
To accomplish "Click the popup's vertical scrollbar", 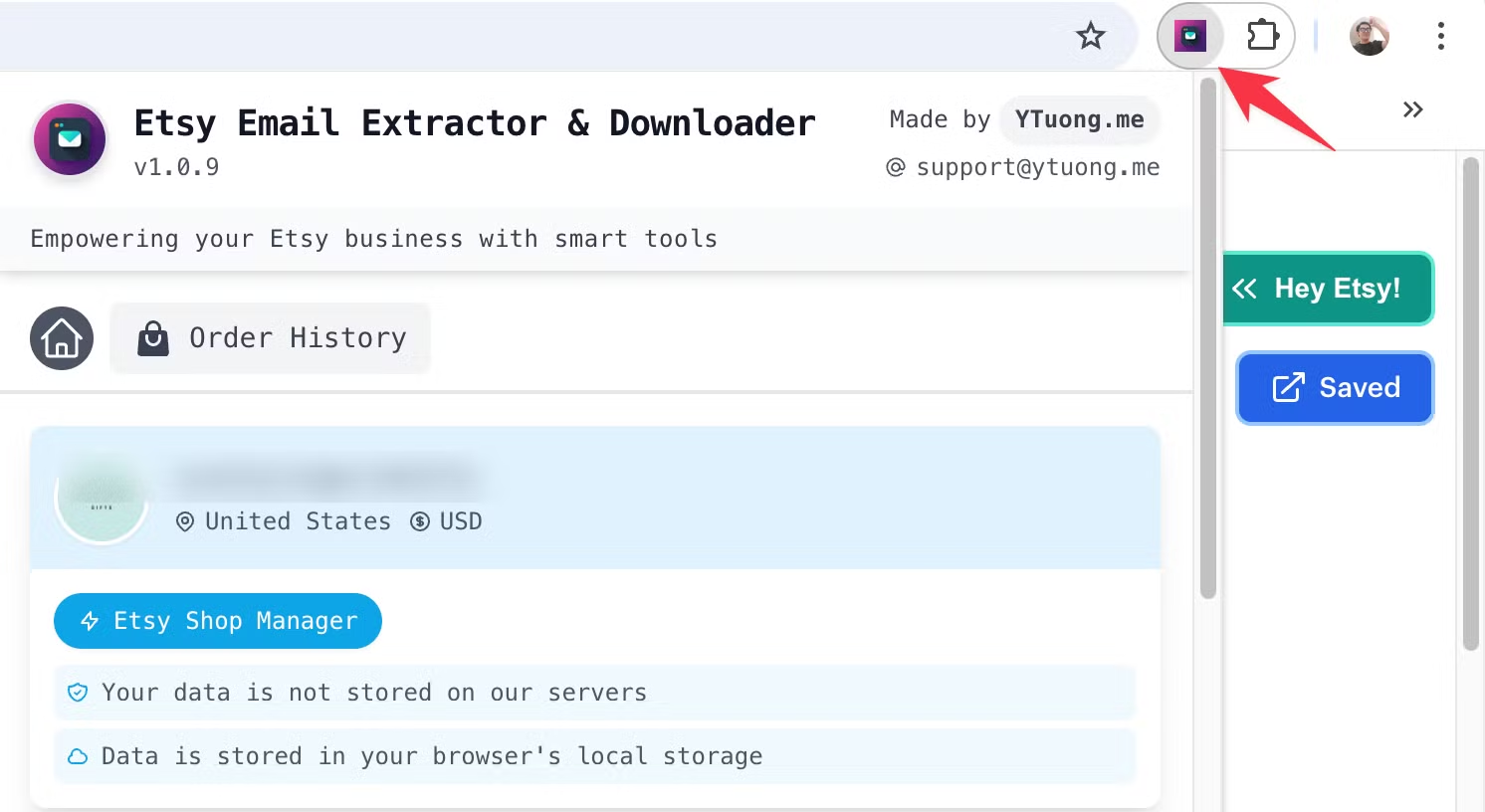I will 1208,338.
